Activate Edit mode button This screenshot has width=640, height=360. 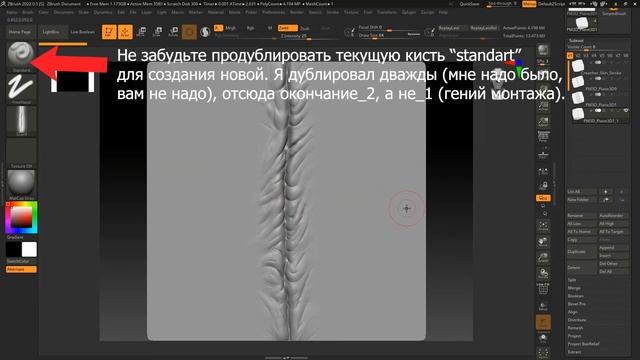(x=109, y=32)
